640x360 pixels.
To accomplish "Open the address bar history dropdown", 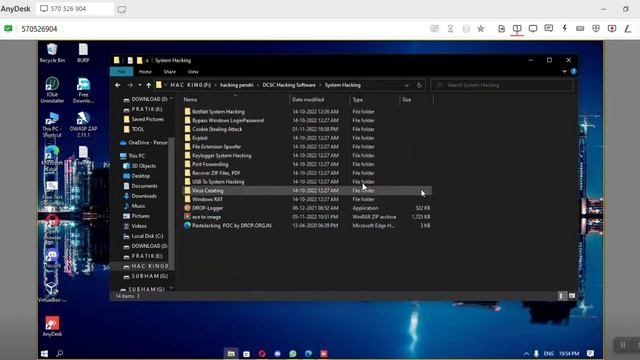I will 407,85.
